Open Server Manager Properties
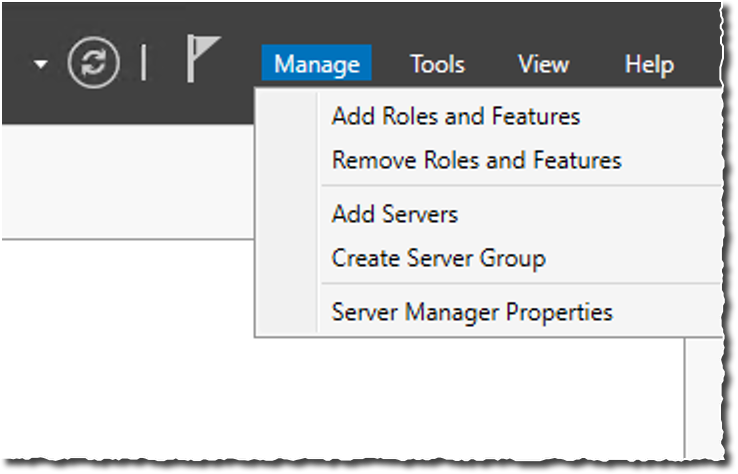 [x=471, y=312]
